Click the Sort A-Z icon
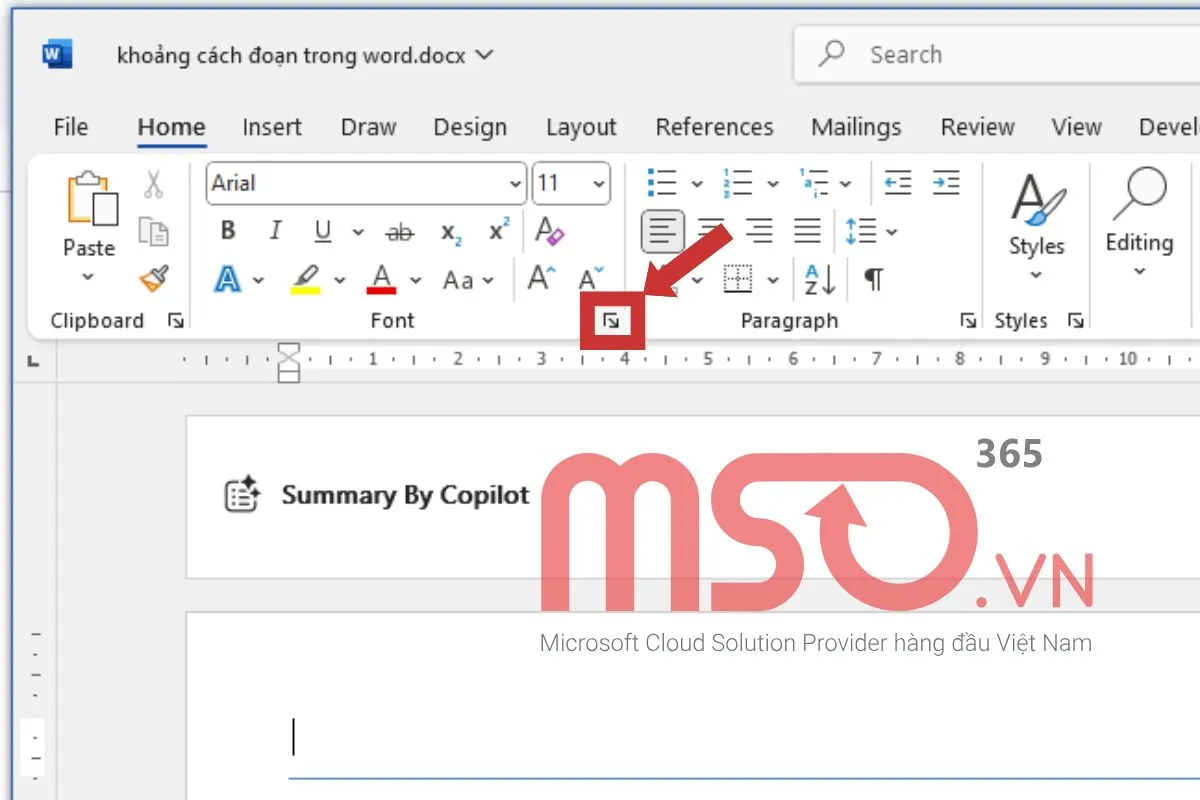1200x800 pixels. 819,280
